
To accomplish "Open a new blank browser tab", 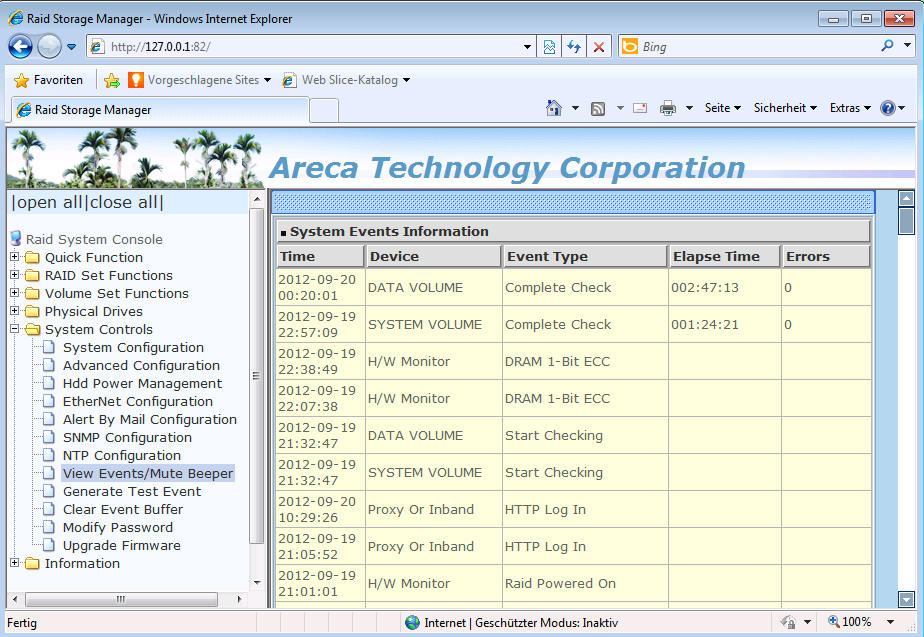I will [324, 110].
